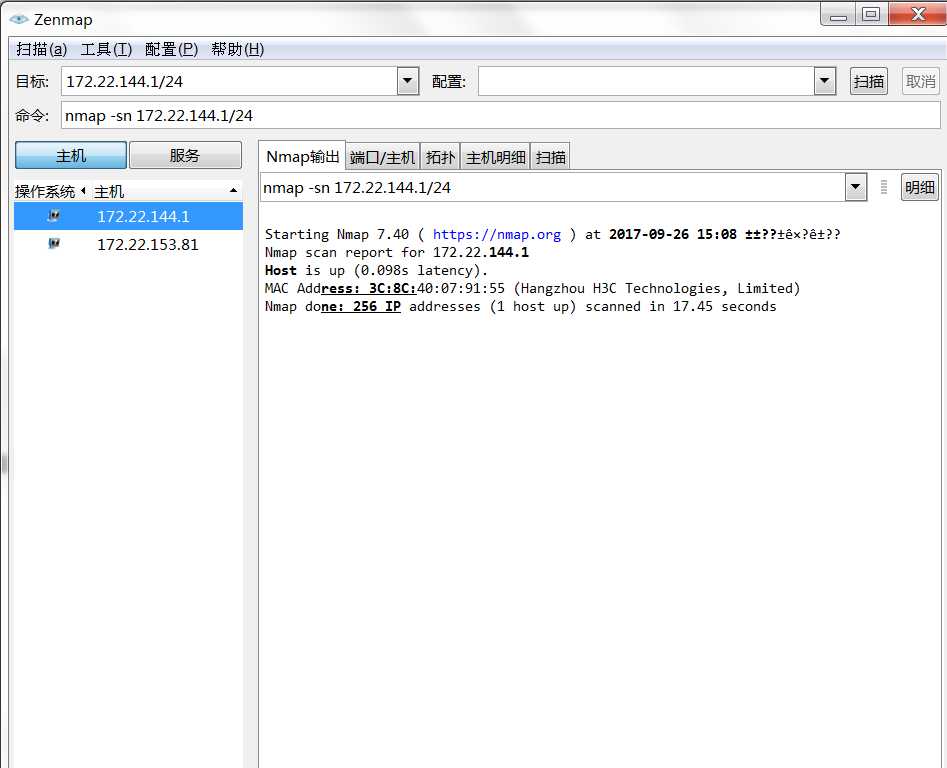The image size is (947, 768).
Task: Sort hosts by 操作系统 column
Action: 50,191
